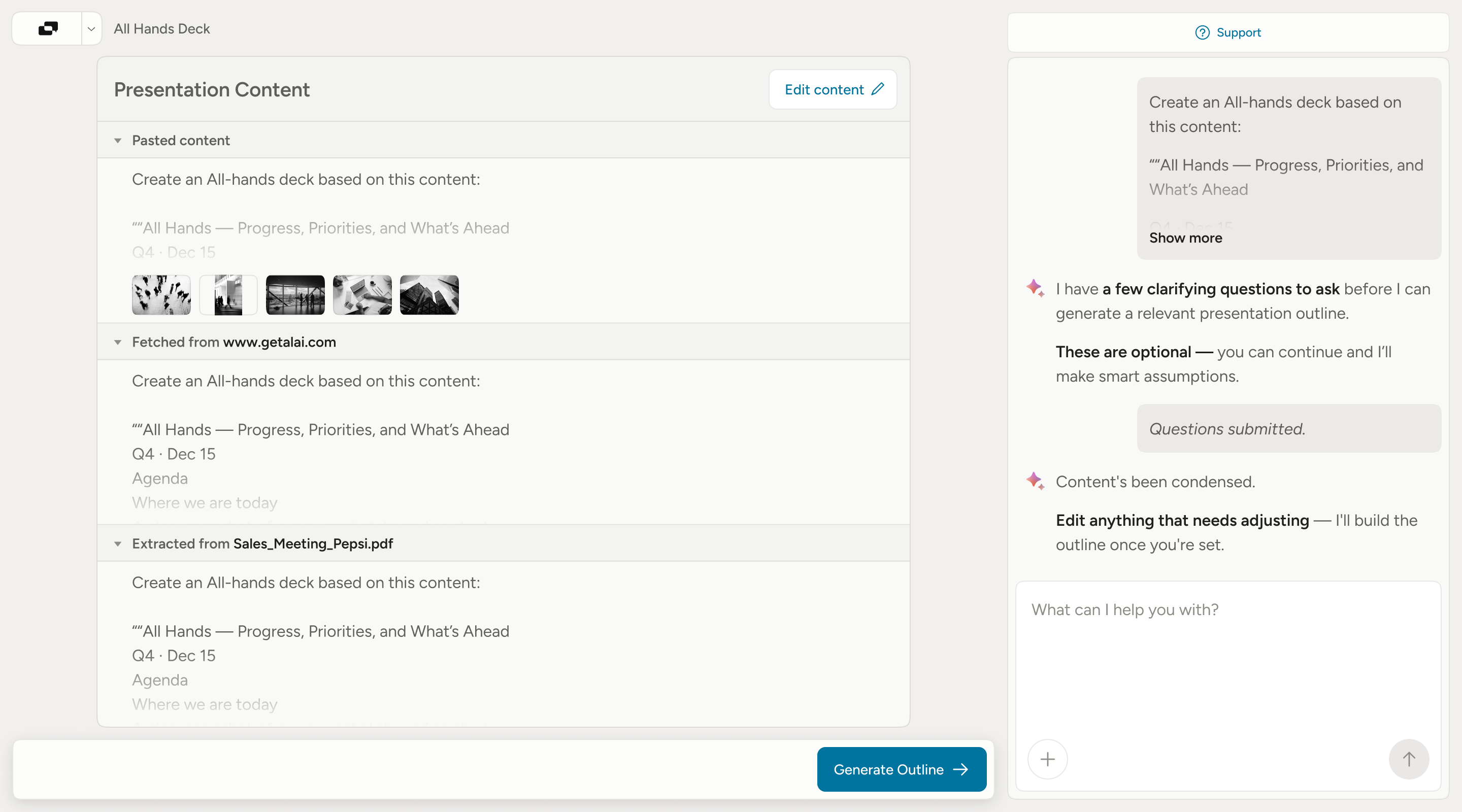The width and height of the screenshot is (1462, 812).
Task: Open the window silhouettes thumbnail image
Action: point(295,295)
